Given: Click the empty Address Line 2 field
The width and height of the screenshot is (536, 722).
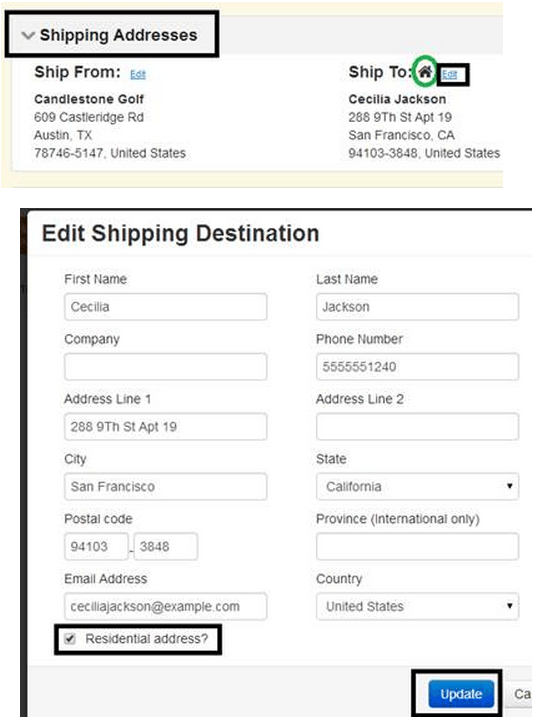Looking at the screenshot, I should (417, 426).
